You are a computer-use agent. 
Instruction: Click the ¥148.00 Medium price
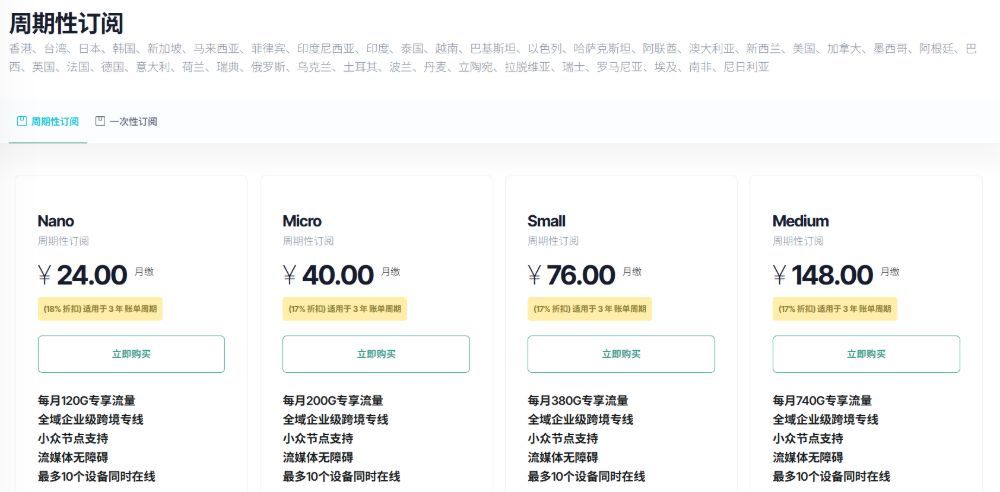(x=823, y=275)
